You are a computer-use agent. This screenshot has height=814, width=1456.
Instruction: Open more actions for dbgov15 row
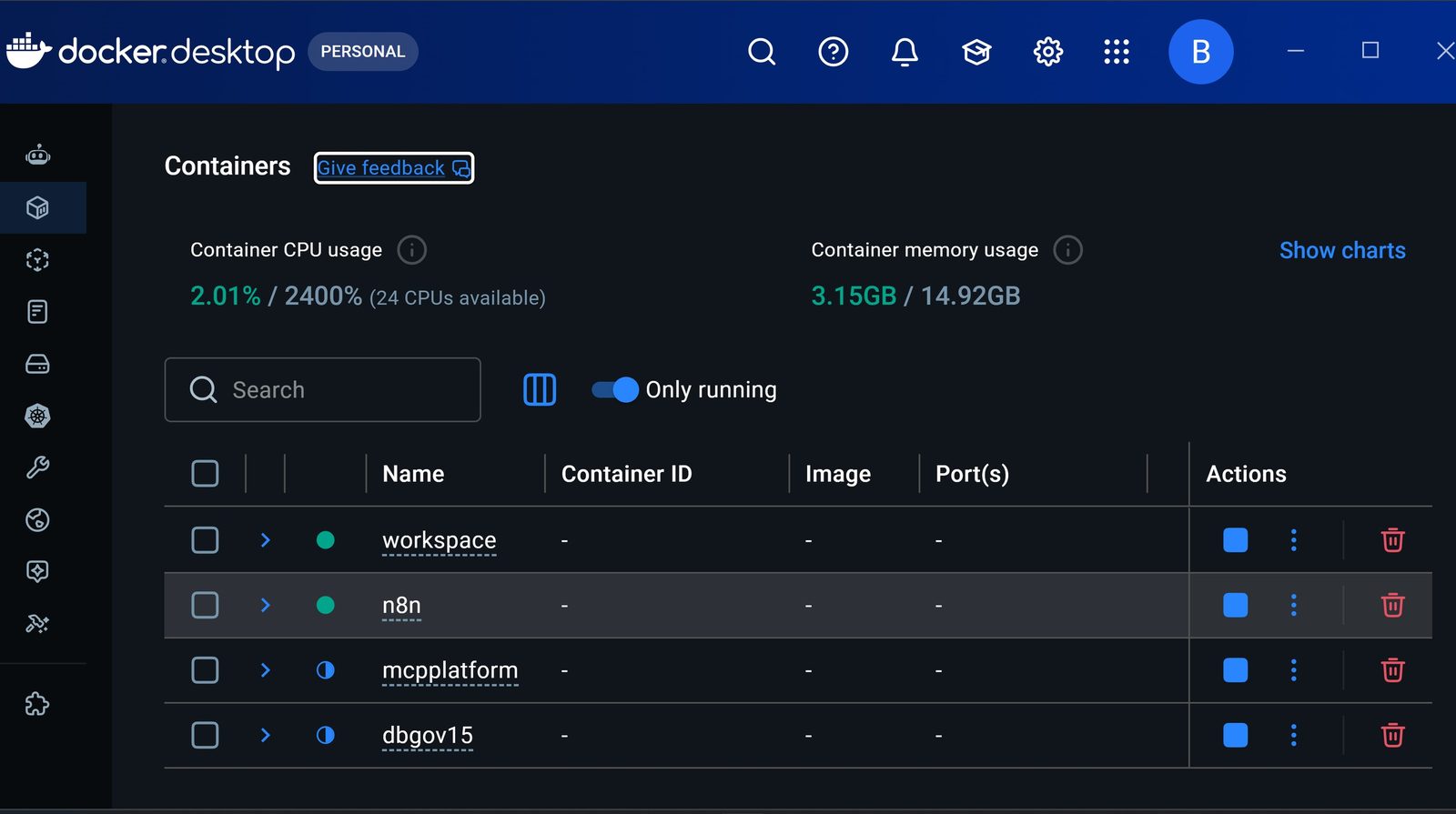(x=1293, y=735)
